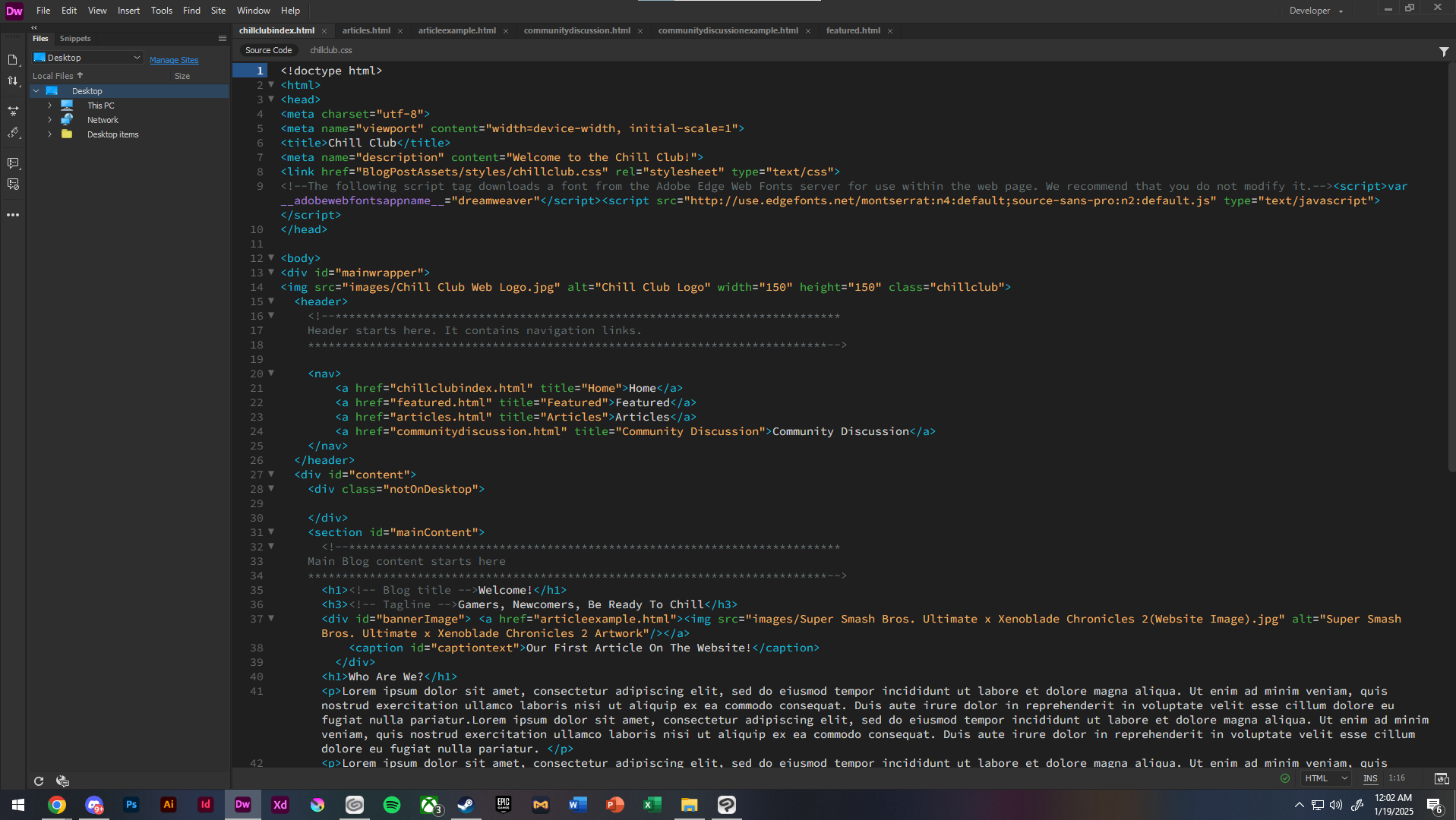Open HTML language dropdown in status bar
The height and width of the screenshot is (820, 1456).
[x=1325, y=778]
